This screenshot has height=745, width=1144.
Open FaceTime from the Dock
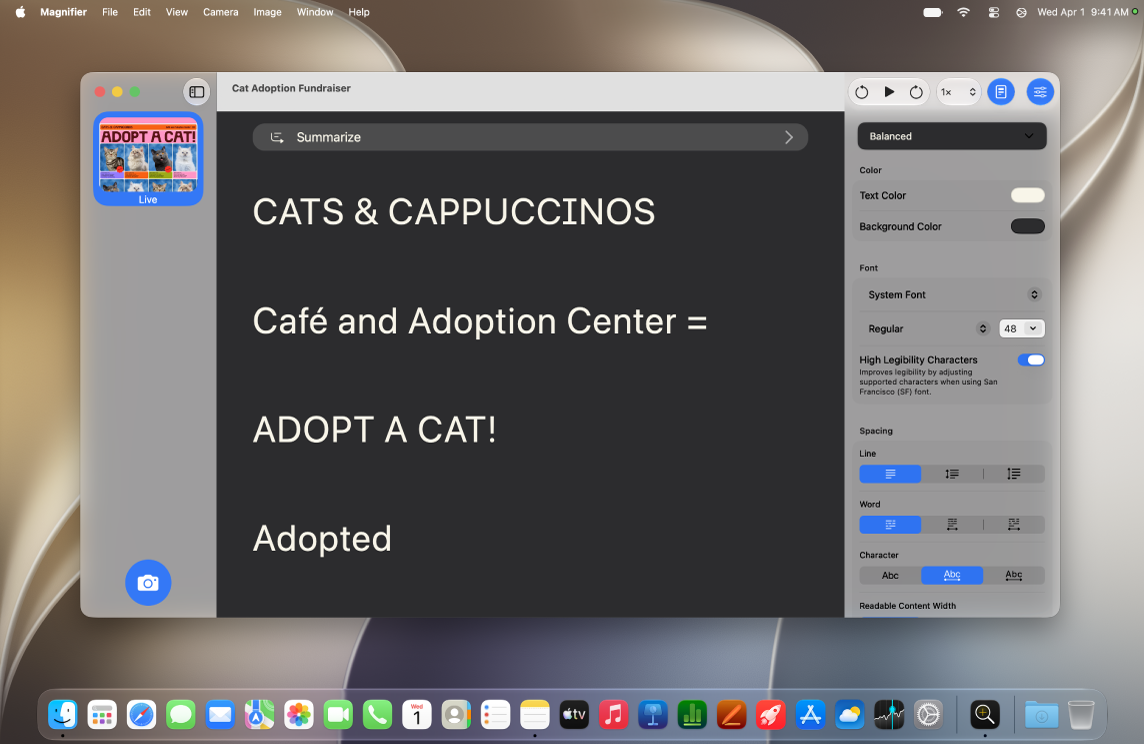[338, 714]
